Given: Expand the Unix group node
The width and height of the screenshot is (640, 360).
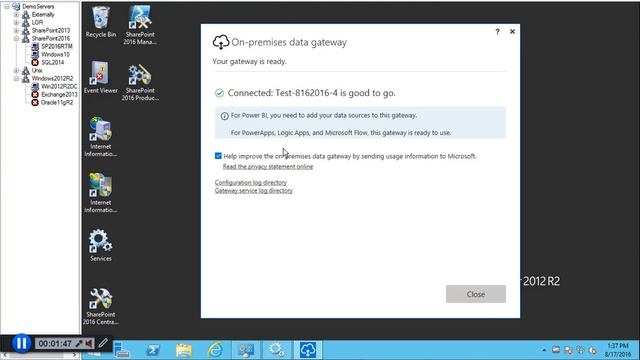Looking at the screenshot, I should point(16,70).
